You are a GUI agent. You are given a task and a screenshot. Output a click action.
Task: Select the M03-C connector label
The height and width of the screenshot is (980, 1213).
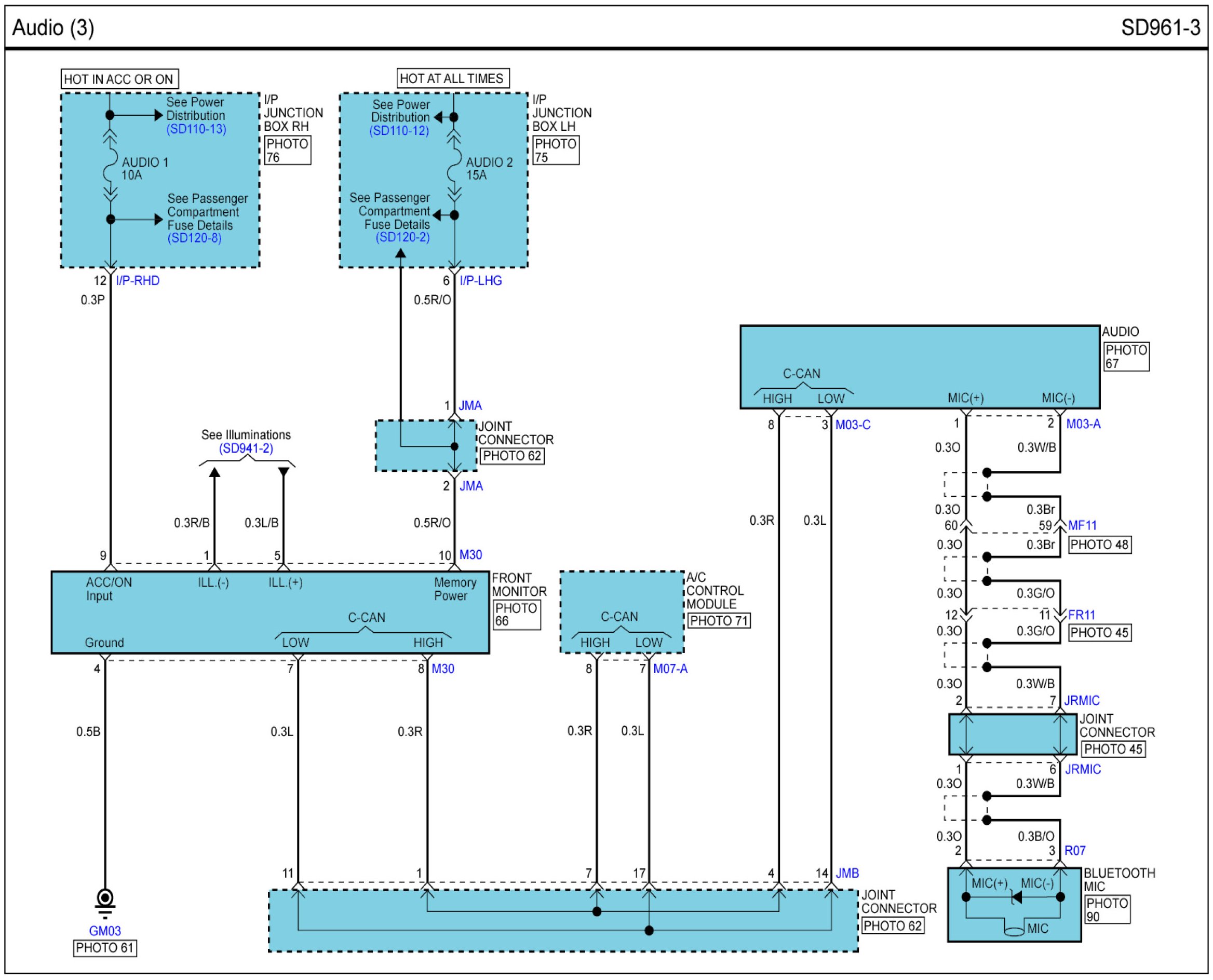click(x=853, y=425)
